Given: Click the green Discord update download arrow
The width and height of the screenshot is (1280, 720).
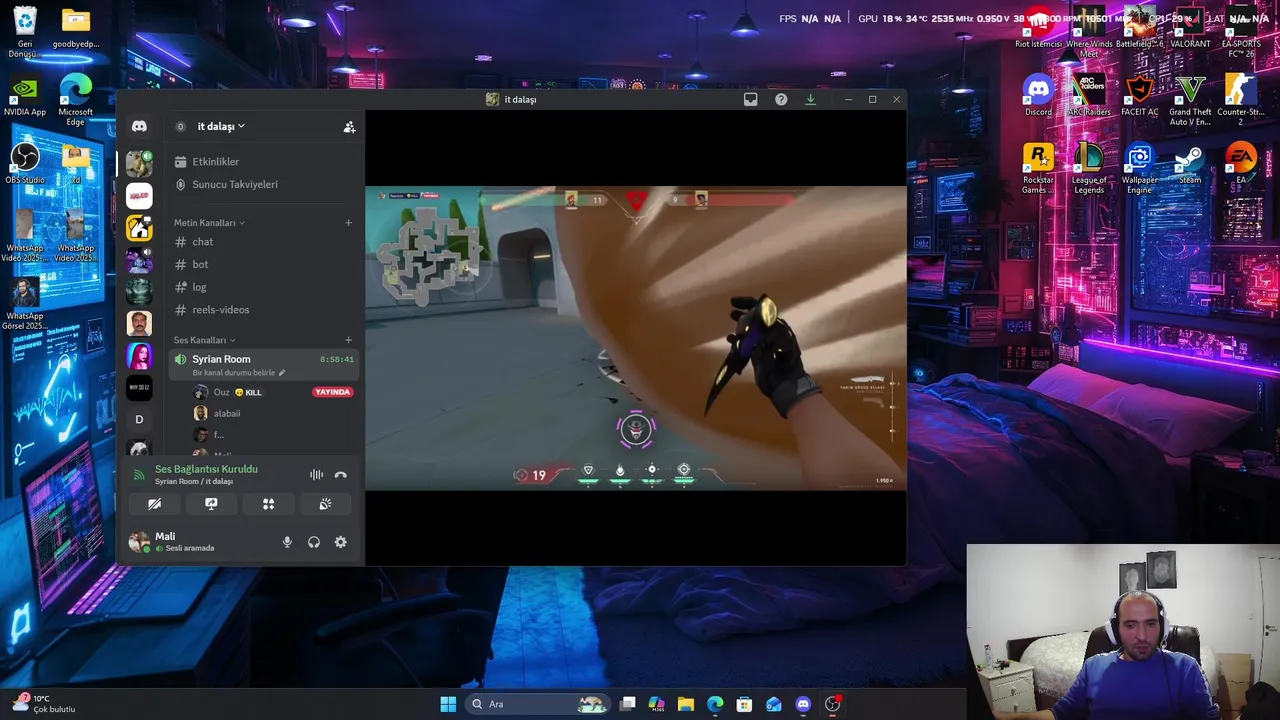Looking at the screenshot, I should tap(810, 99).
